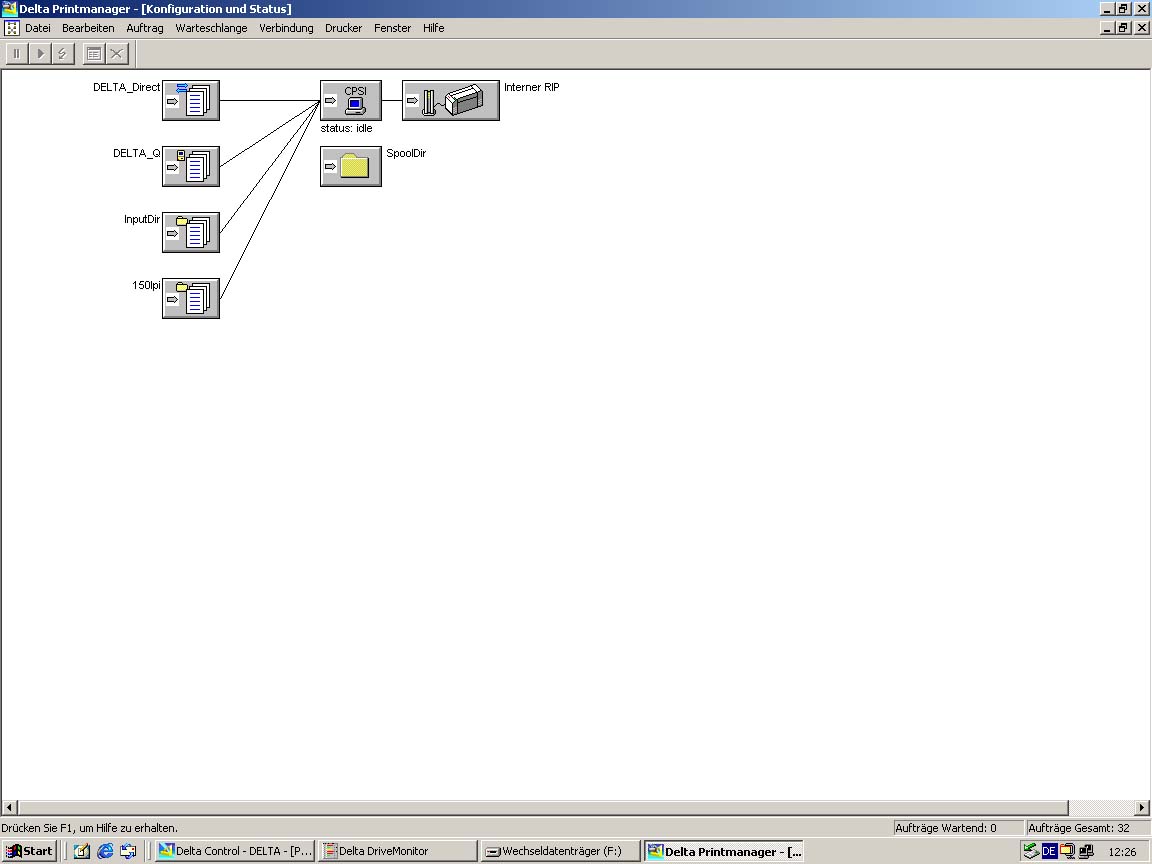Click the Delta Printmanager taskbar button
The height and width of the screenshot is (864, 1152).
coord(724,852)
